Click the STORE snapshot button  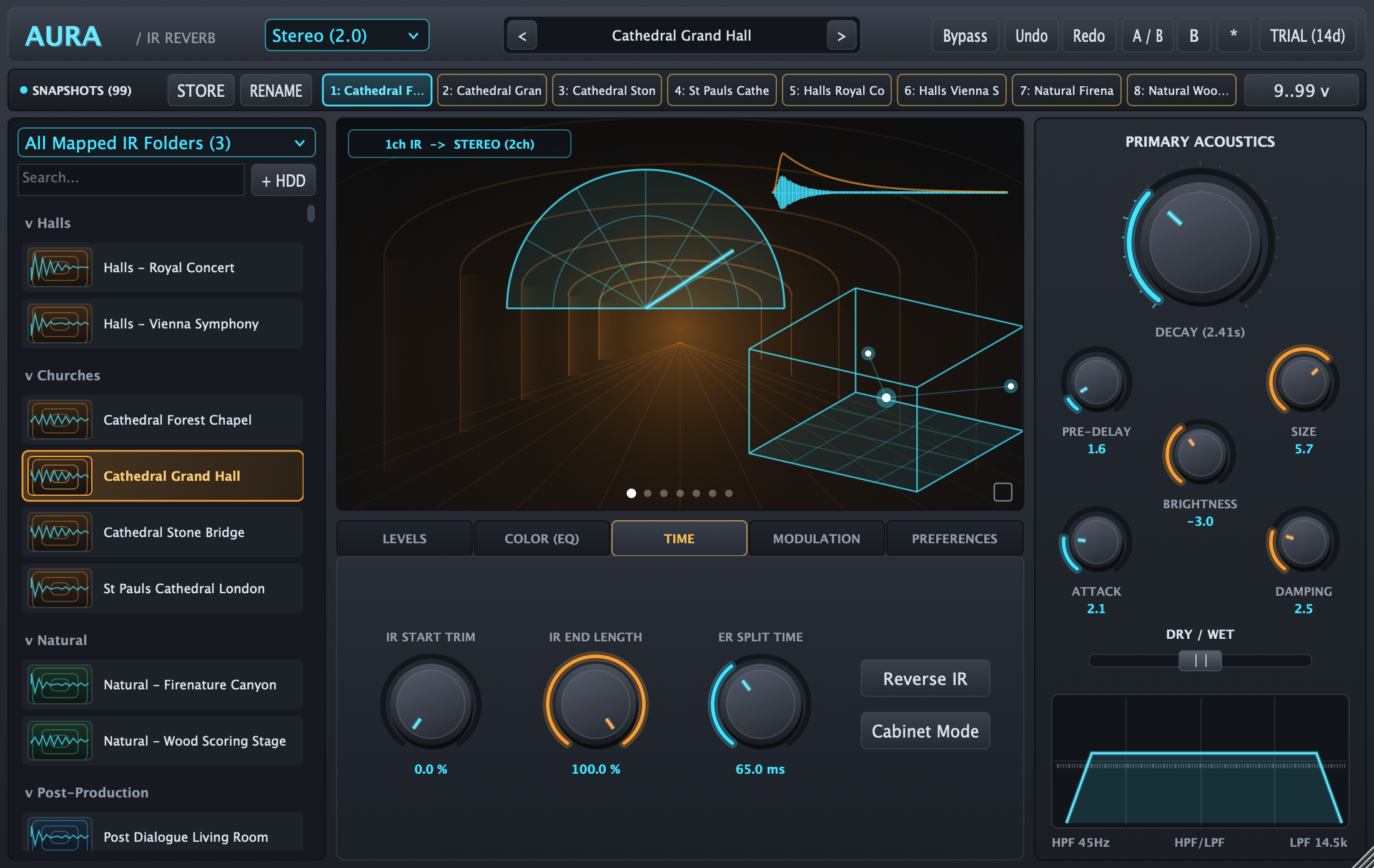[x=200, y=91]
